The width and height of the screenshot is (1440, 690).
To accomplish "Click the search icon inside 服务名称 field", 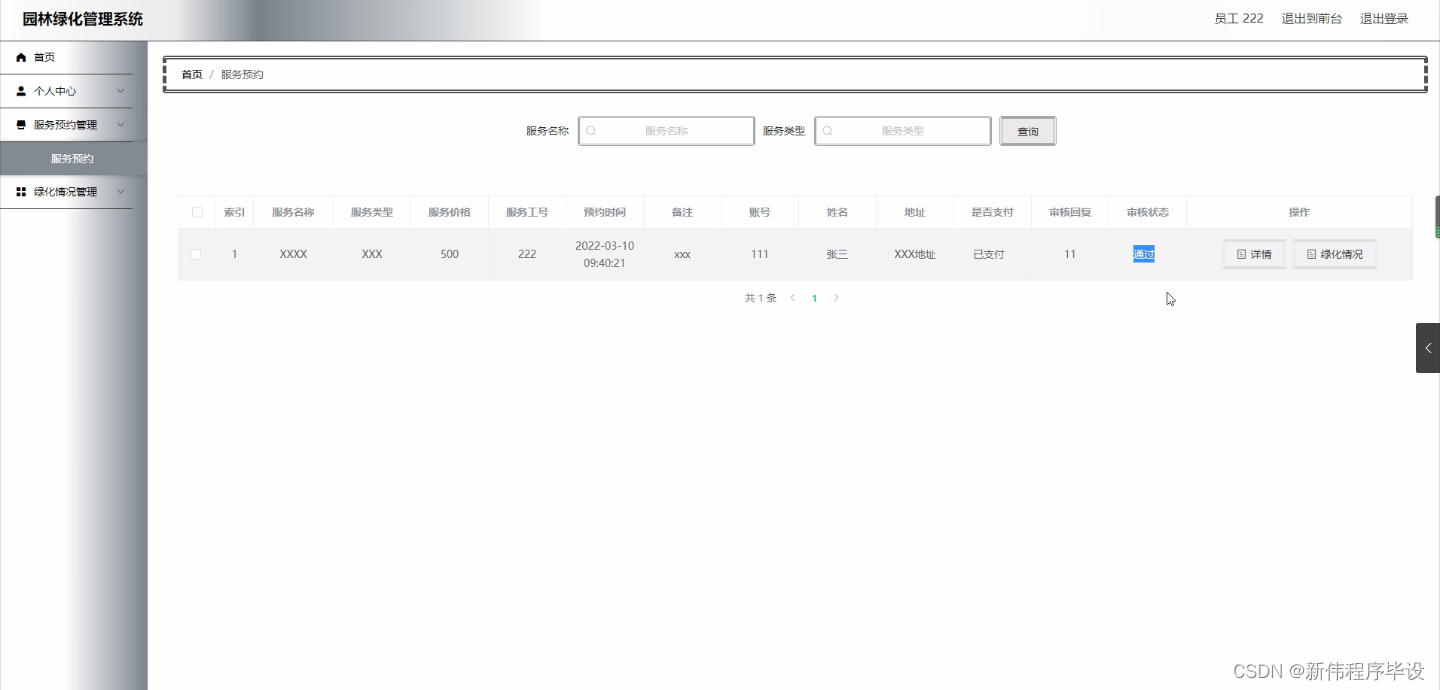I will point(592,130).
